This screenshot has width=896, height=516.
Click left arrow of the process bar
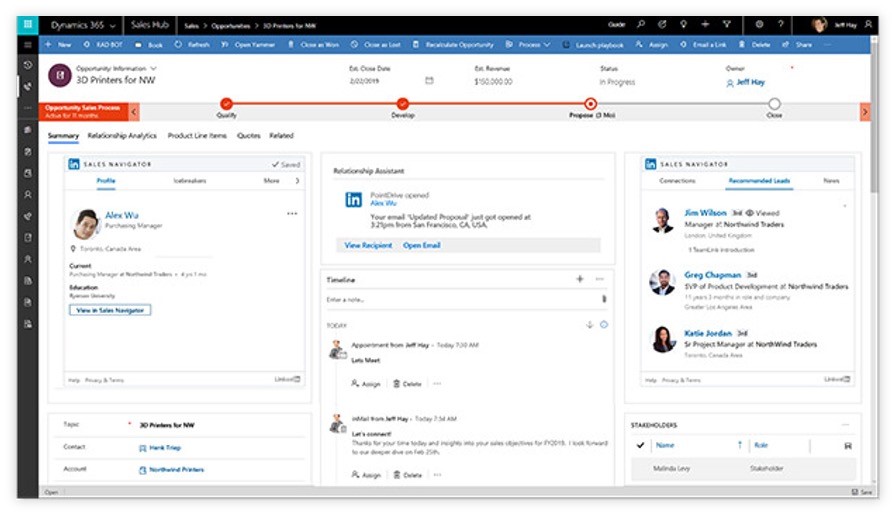coord(133,111)
